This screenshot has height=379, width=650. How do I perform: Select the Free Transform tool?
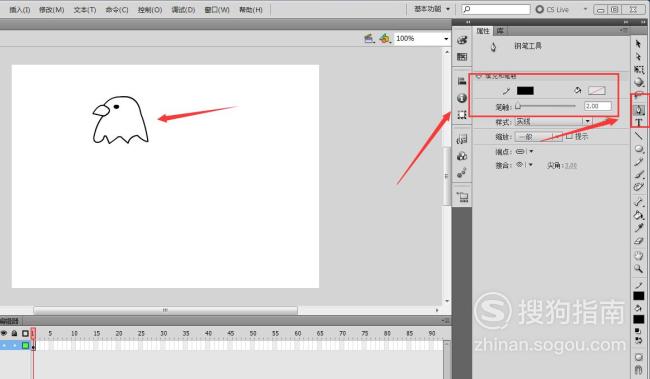click(638, 69)
